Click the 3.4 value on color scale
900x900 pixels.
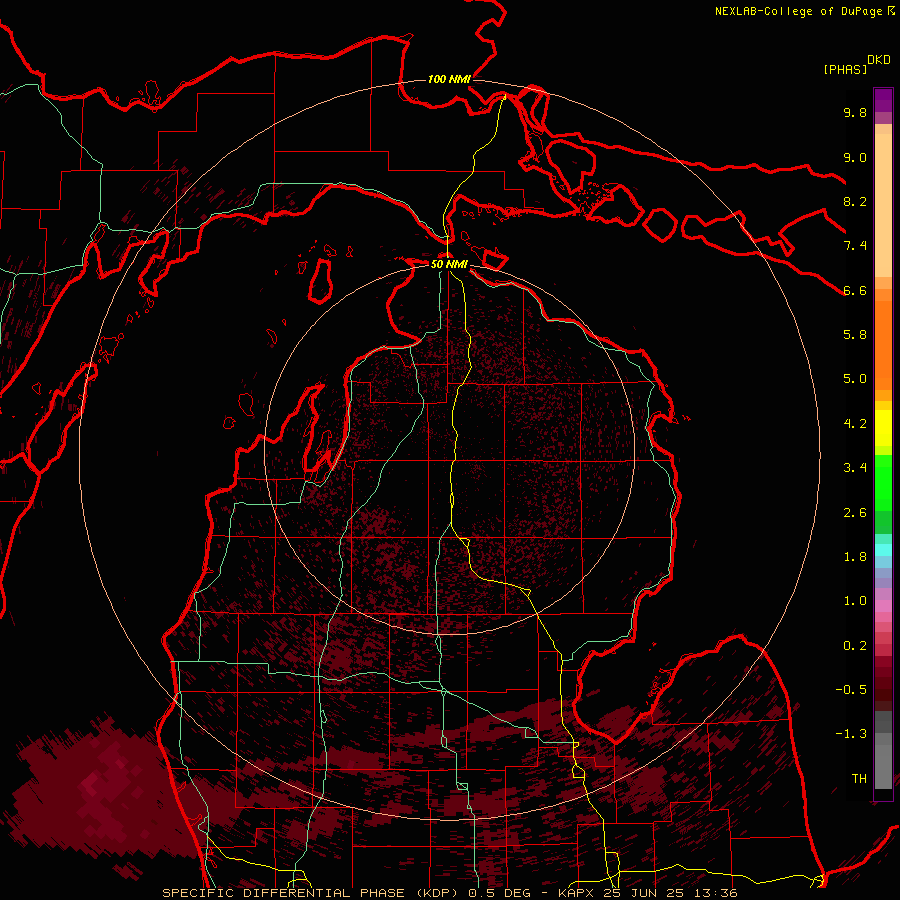click(x=855, y=468)
